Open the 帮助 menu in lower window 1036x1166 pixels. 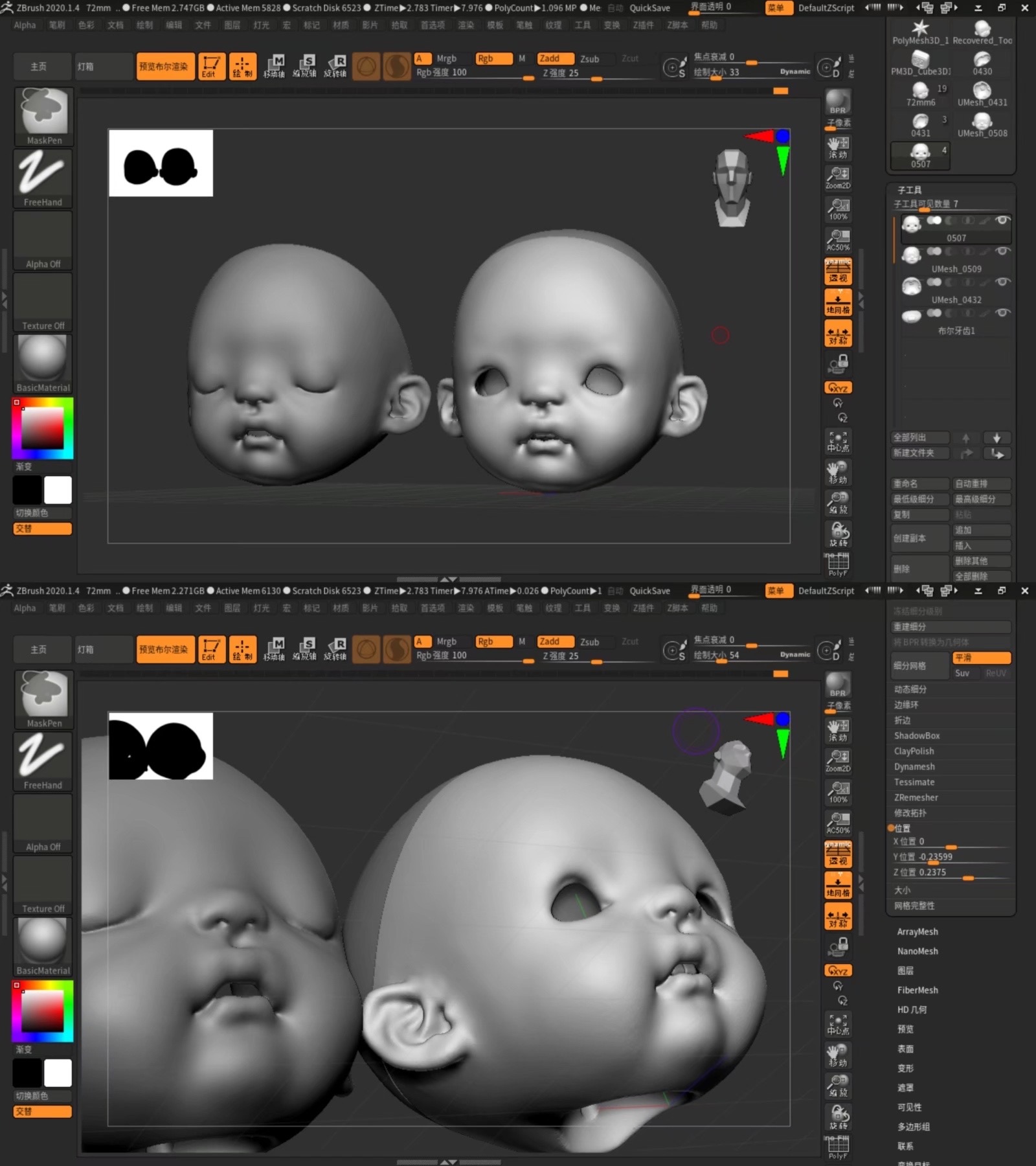[x=709, y=608]
